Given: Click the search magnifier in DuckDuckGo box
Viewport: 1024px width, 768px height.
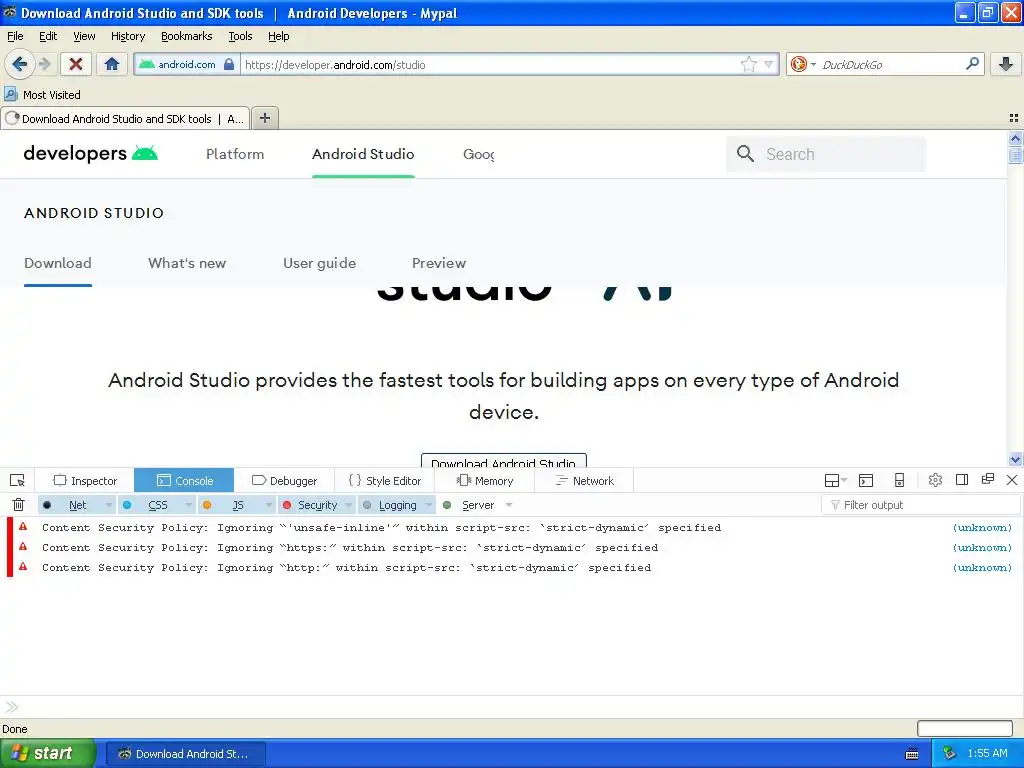Looking at the screenshot, I should tap(972, 64).
